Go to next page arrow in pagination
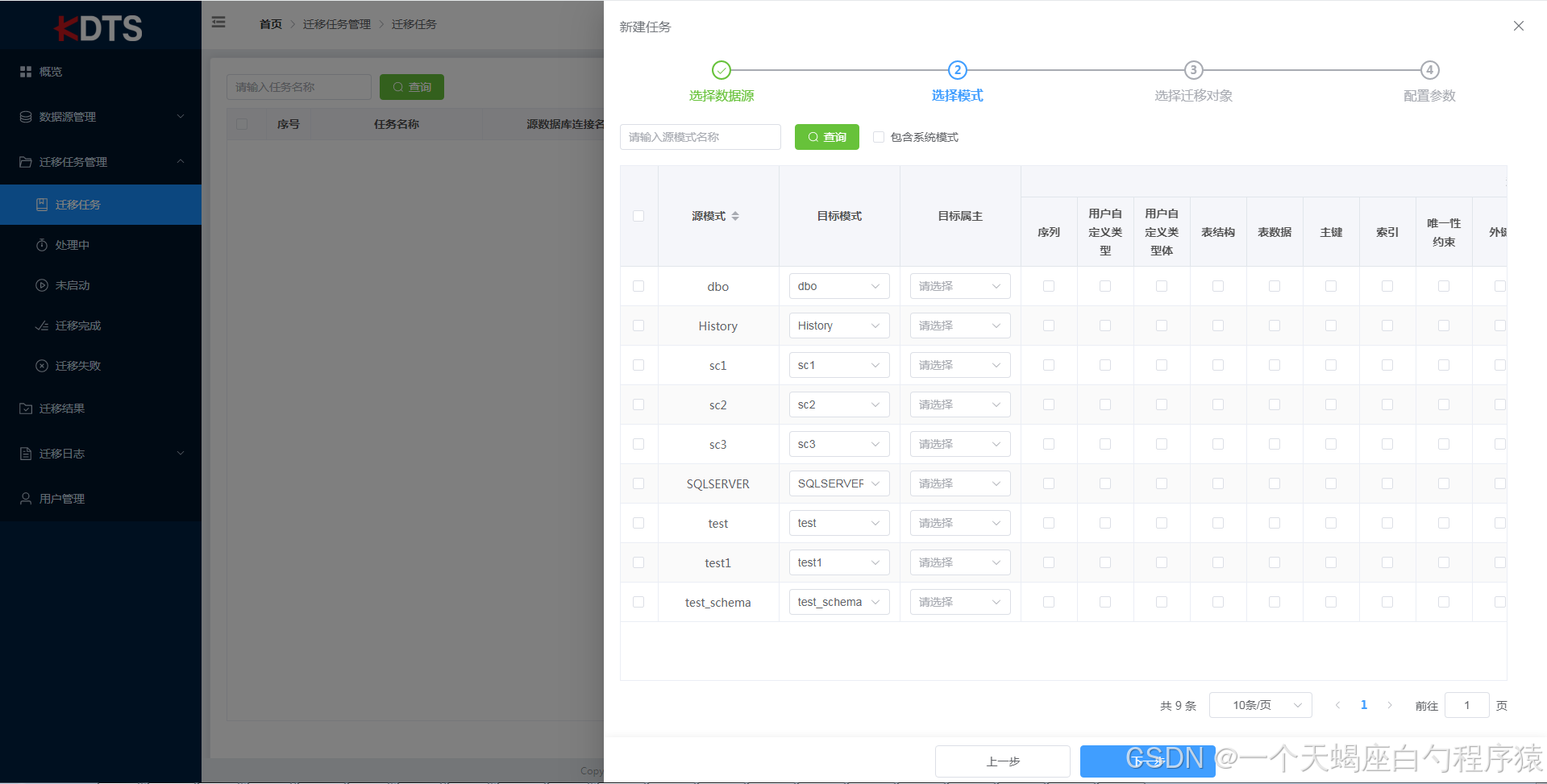1547x784 pixels. coord(1390,705)
